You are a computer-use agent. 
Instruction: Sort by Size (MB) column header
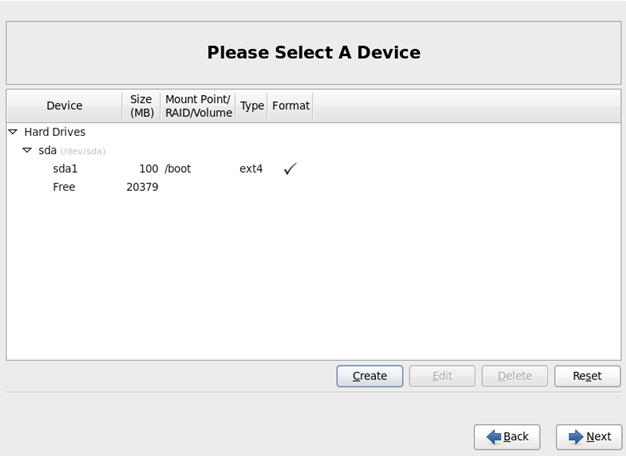click(141, 106)
